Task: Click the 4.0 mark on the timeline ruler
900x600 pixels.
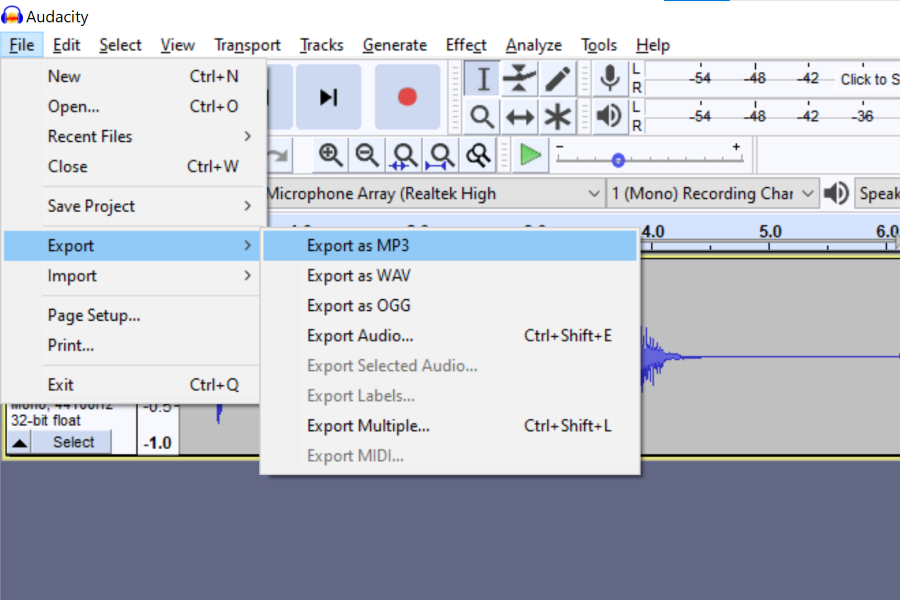Action: click(x=653, y=231)
